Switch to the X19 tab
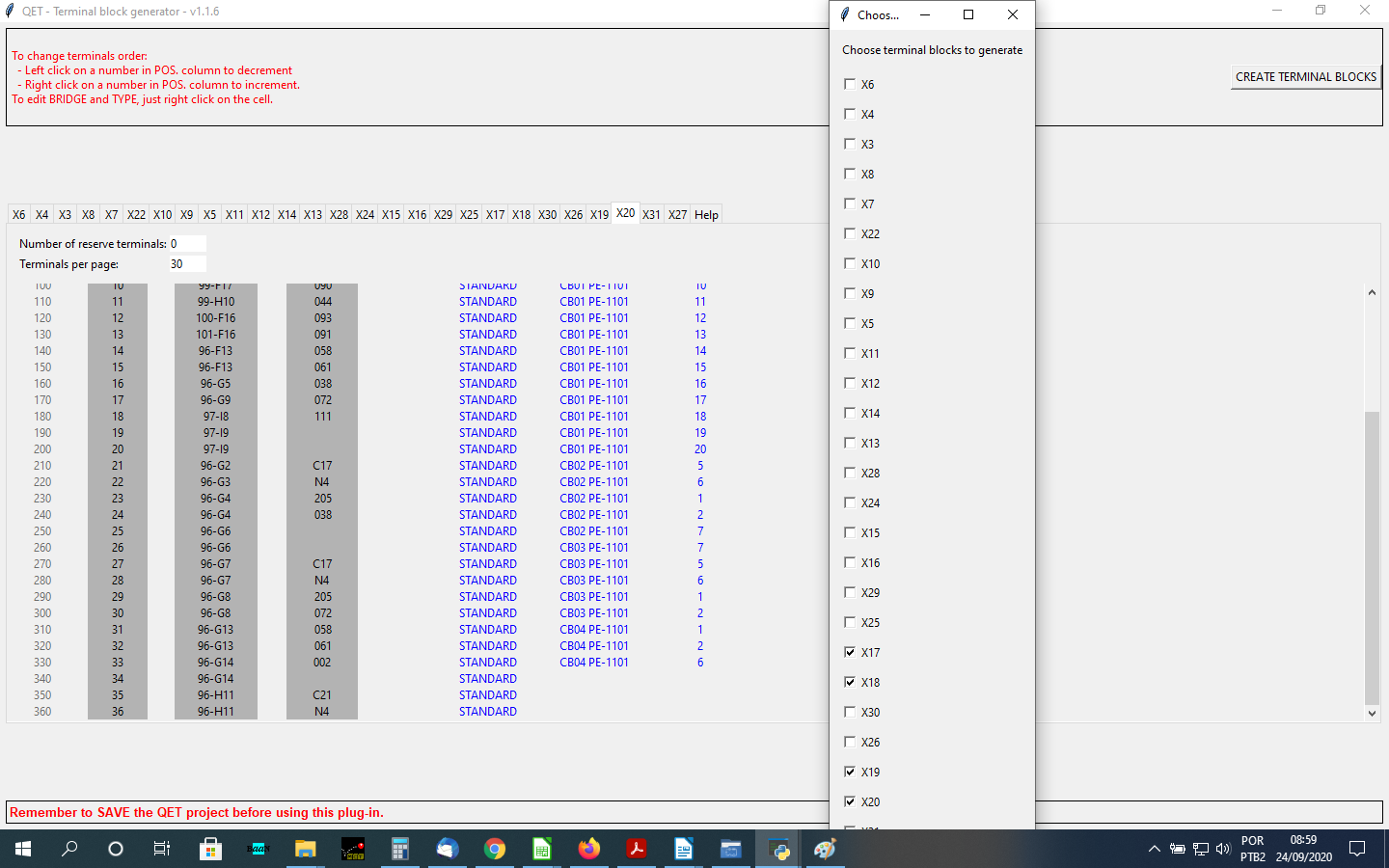The height and width of the screenshot is (868, 1389). click(599, 215)
